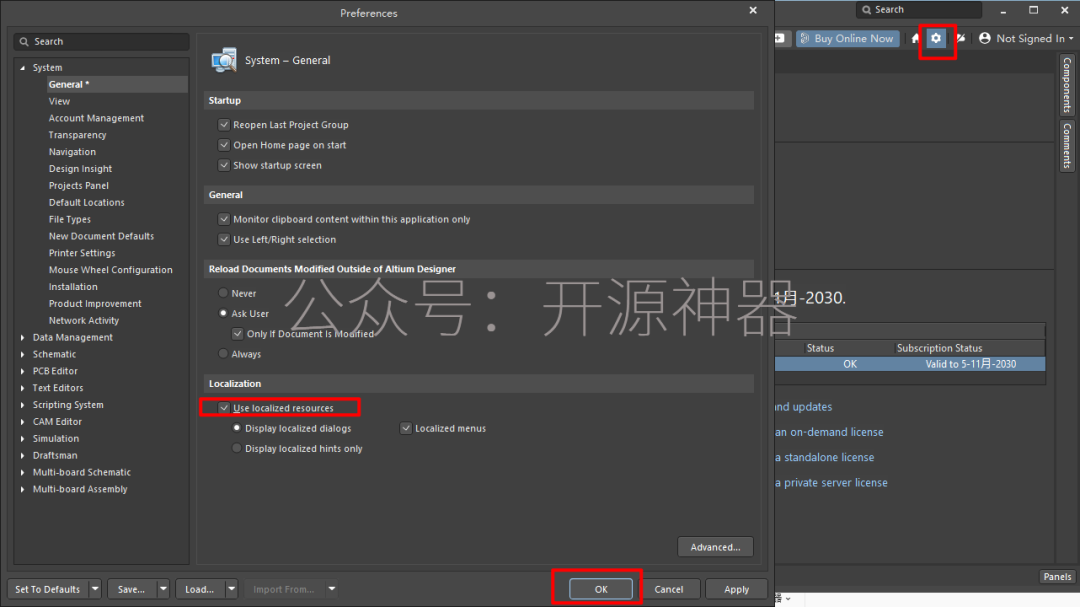Select the Ask User reload option
The width and height of the screenshot is (1080, 607).
[223, 313]
